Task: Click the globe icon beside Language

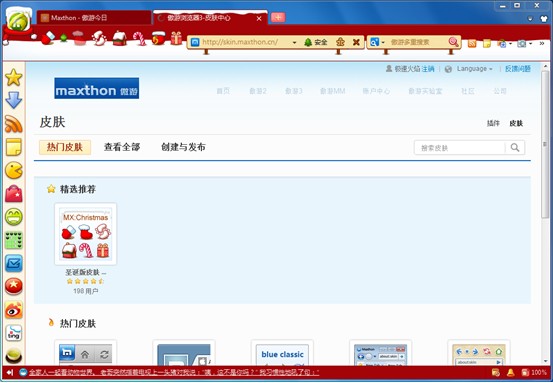Action: [448, 69]
